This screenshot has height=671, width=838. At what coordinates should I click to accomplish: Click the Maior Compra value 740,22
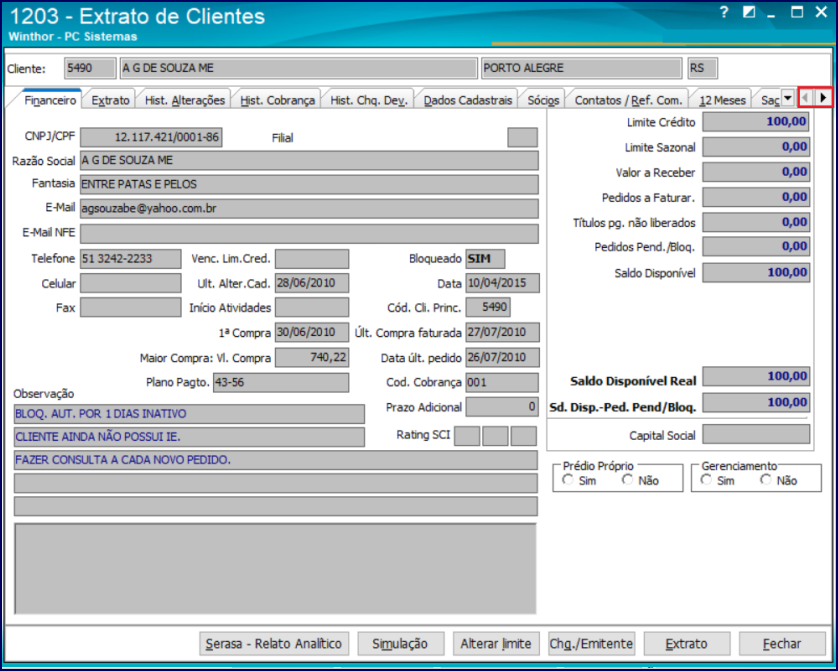pyautogui.click(x=312, y=357)
